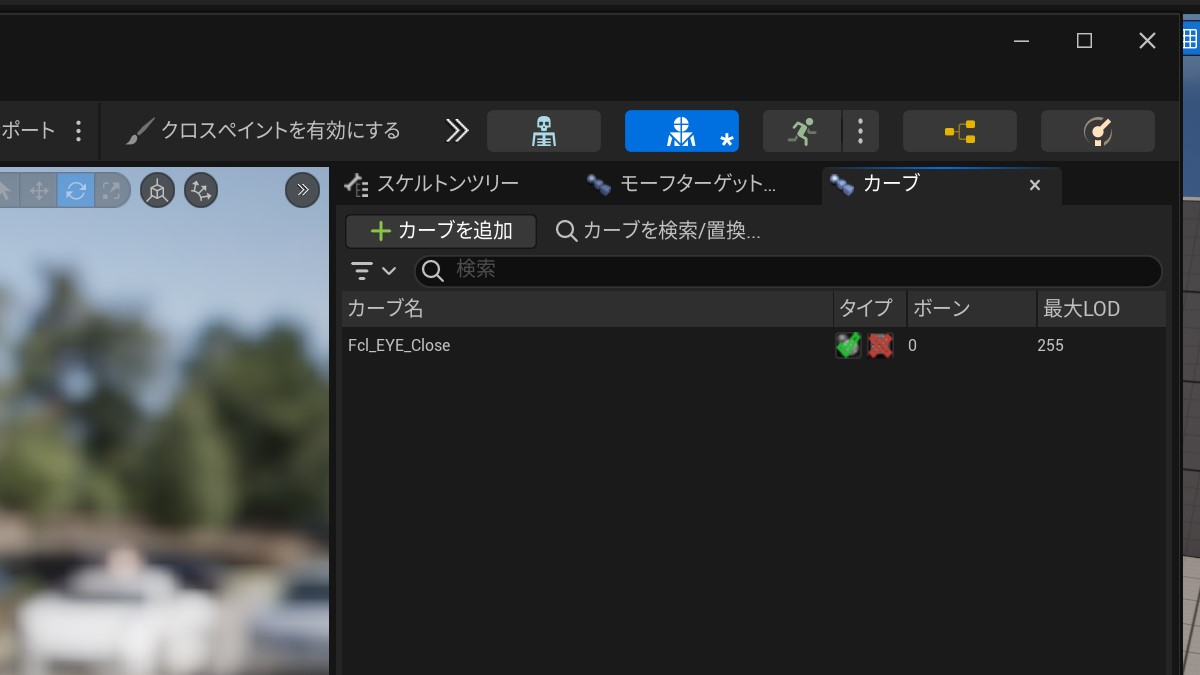This screenshot has width=1200, height=675.
Task: Open the options menu beside ポート
Action: pyautogui.click(x=79, y=131)
